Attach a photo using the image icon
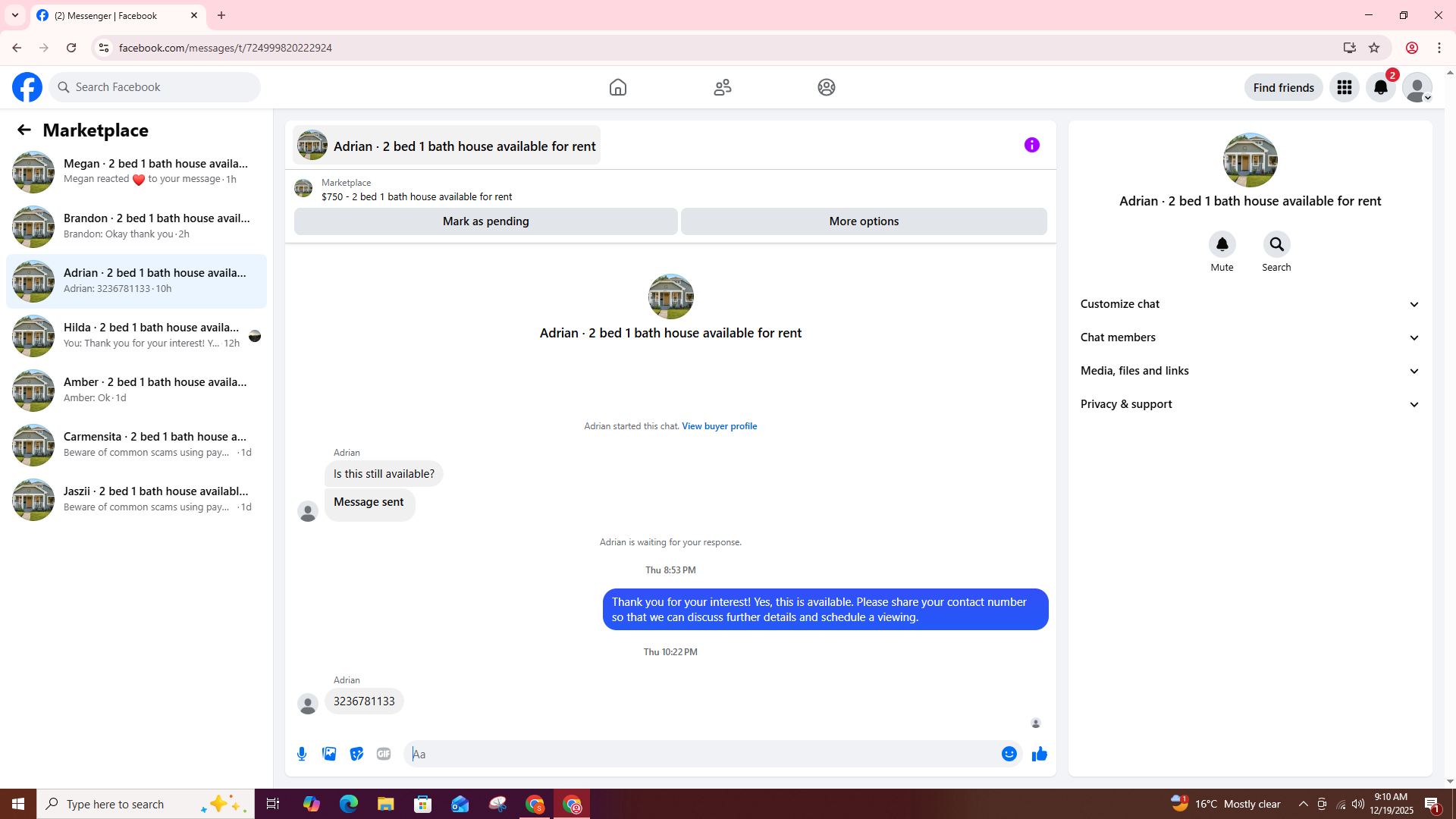Screen dimensions: 1456x819 pos(329,754)
